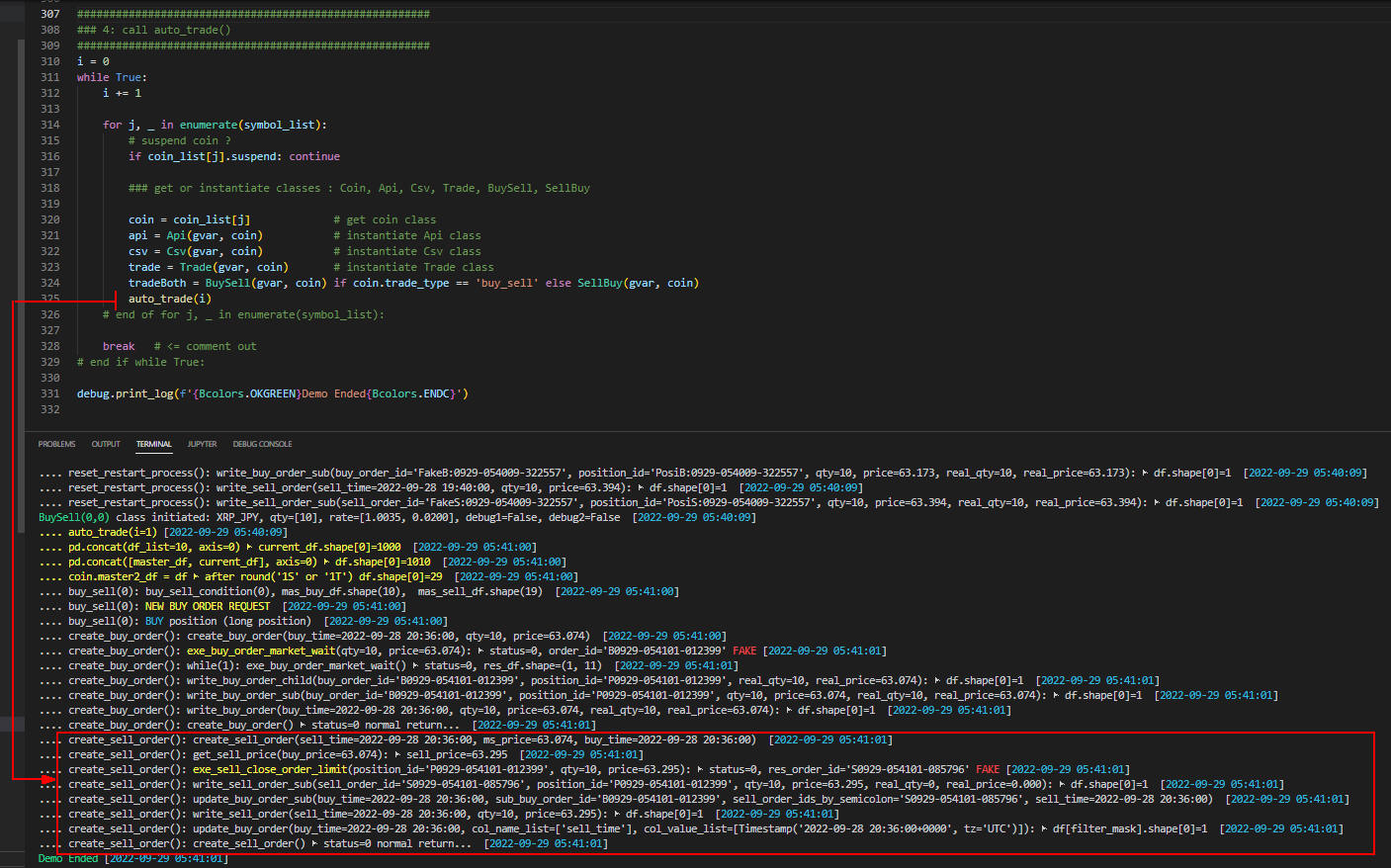Screen dimensions: 1391x868
Task: Click terminal line 'get_sell_price(buy_price=63.074)'
Action: click(x=341, y=754)
